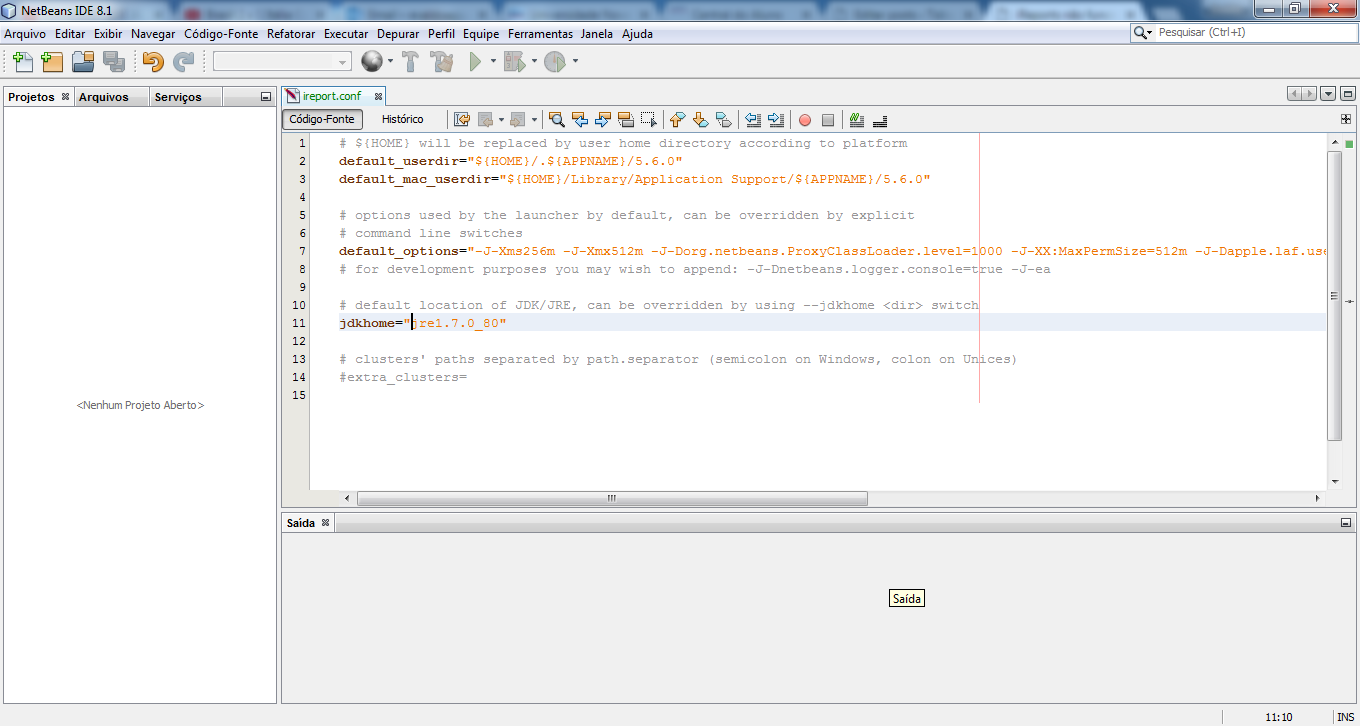Click the Find Next Occurrence icon
1360x726 pixels.
pos(602,120)
